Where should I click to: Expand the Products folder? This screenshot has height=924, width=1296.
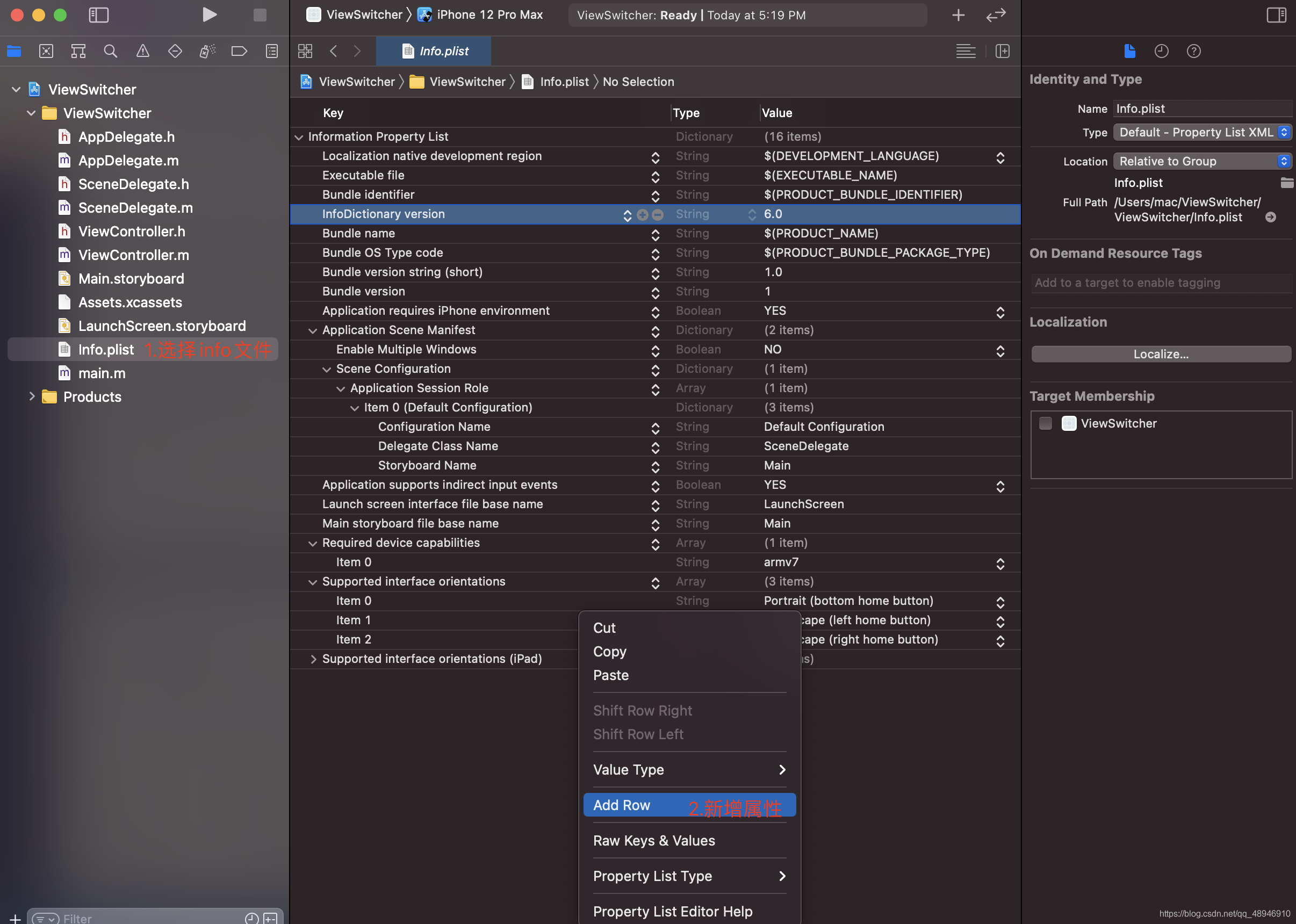pyautogui.click(x=32, y=396)
